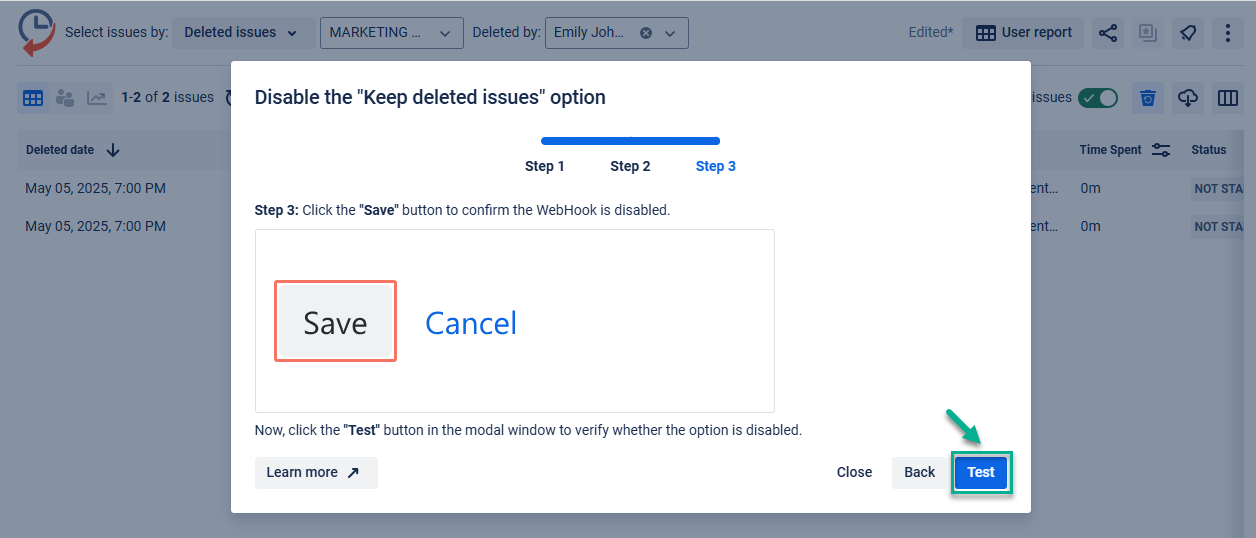1256x538 pixels.
Task: Open the MARKETING project dropdown
Action: coord(391,33)
